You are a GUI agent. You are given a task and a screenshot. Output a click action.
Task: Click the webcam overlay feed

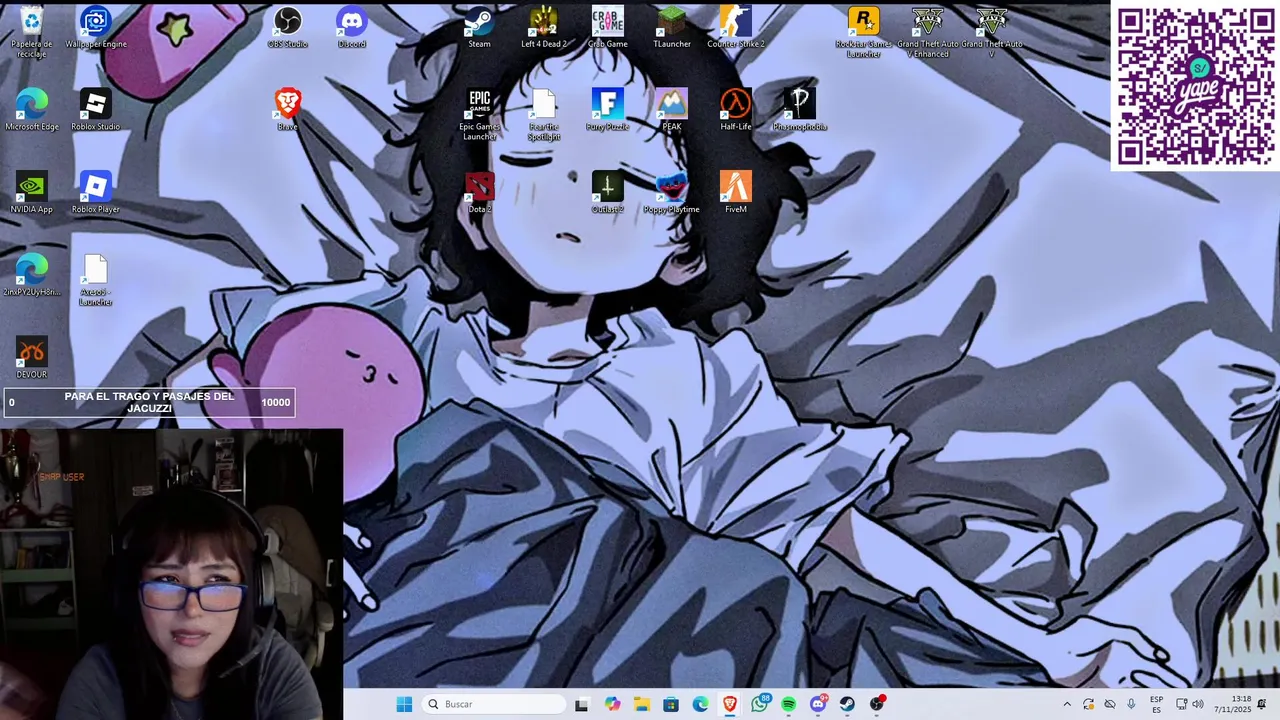(171, 574)
